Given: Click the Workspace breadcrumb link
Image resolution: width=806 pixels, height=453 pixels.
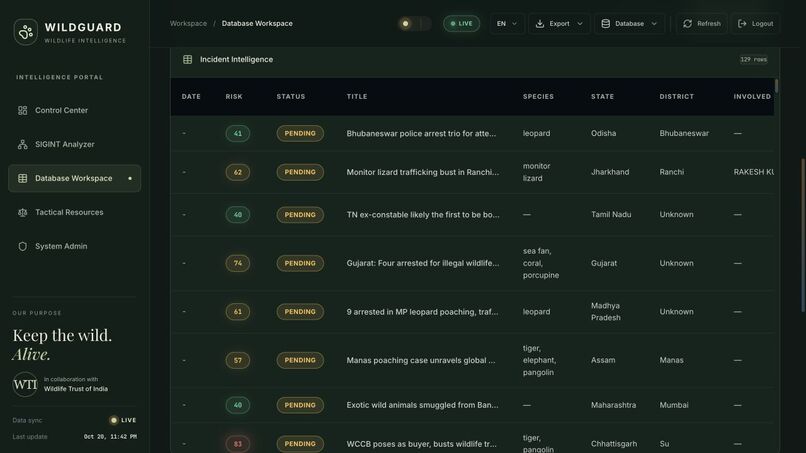Looking at the screenshot, I should click(188, 24).
